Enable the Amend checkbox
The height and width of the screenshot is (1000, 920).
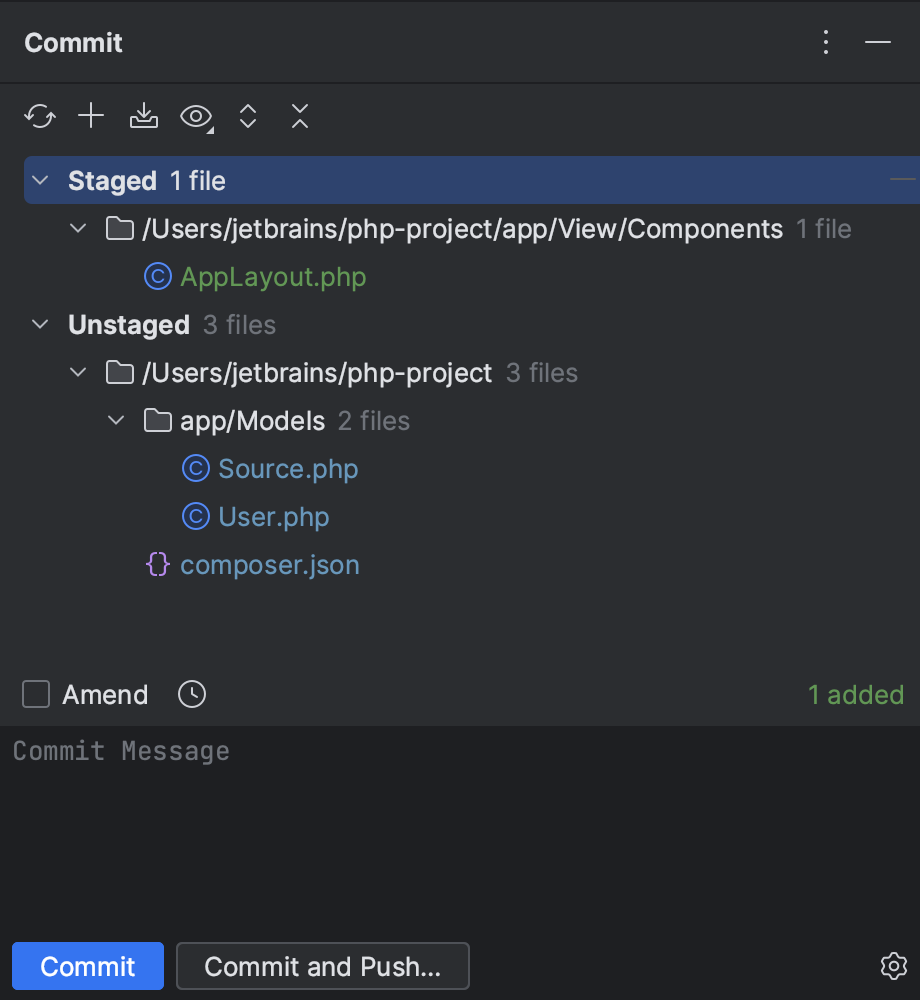[x=35, y=694]
